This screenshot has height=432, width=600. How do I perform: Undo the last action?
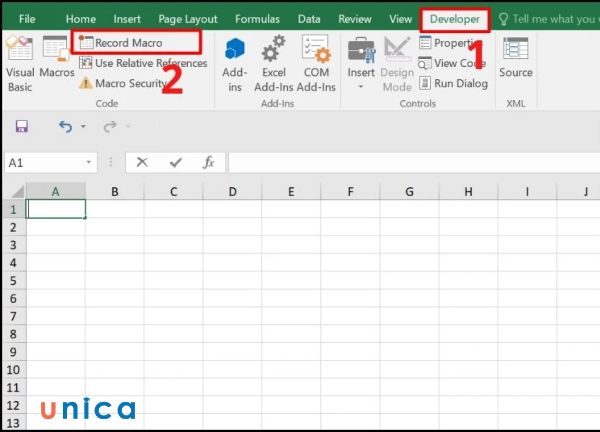coord(65,126)
